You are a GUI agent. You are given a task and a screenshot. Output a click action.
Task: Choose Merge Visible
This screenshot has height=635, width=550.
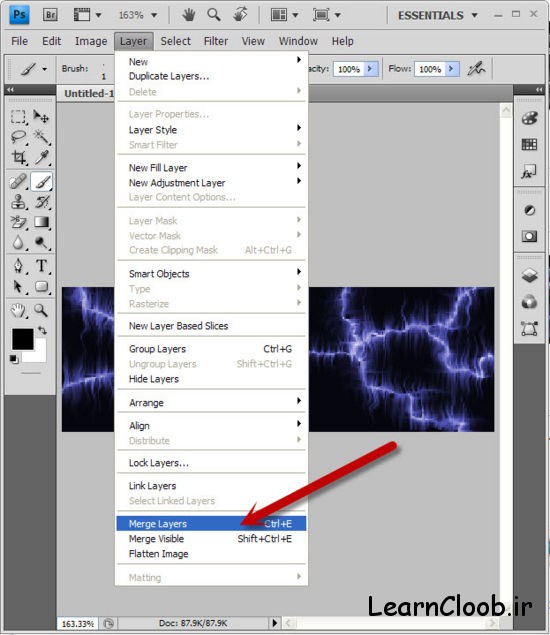tap(211, 539)
